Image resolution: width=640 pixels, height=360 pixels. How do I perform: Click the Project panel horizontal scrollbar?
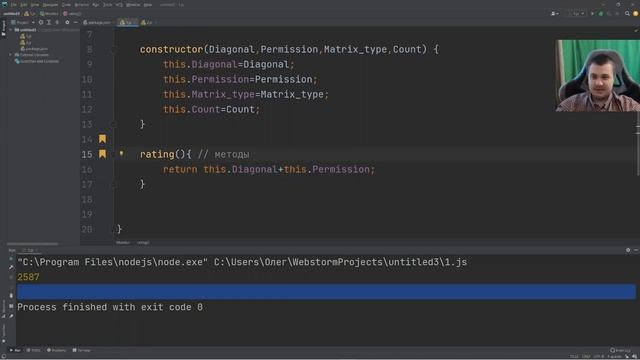point(33,244)
